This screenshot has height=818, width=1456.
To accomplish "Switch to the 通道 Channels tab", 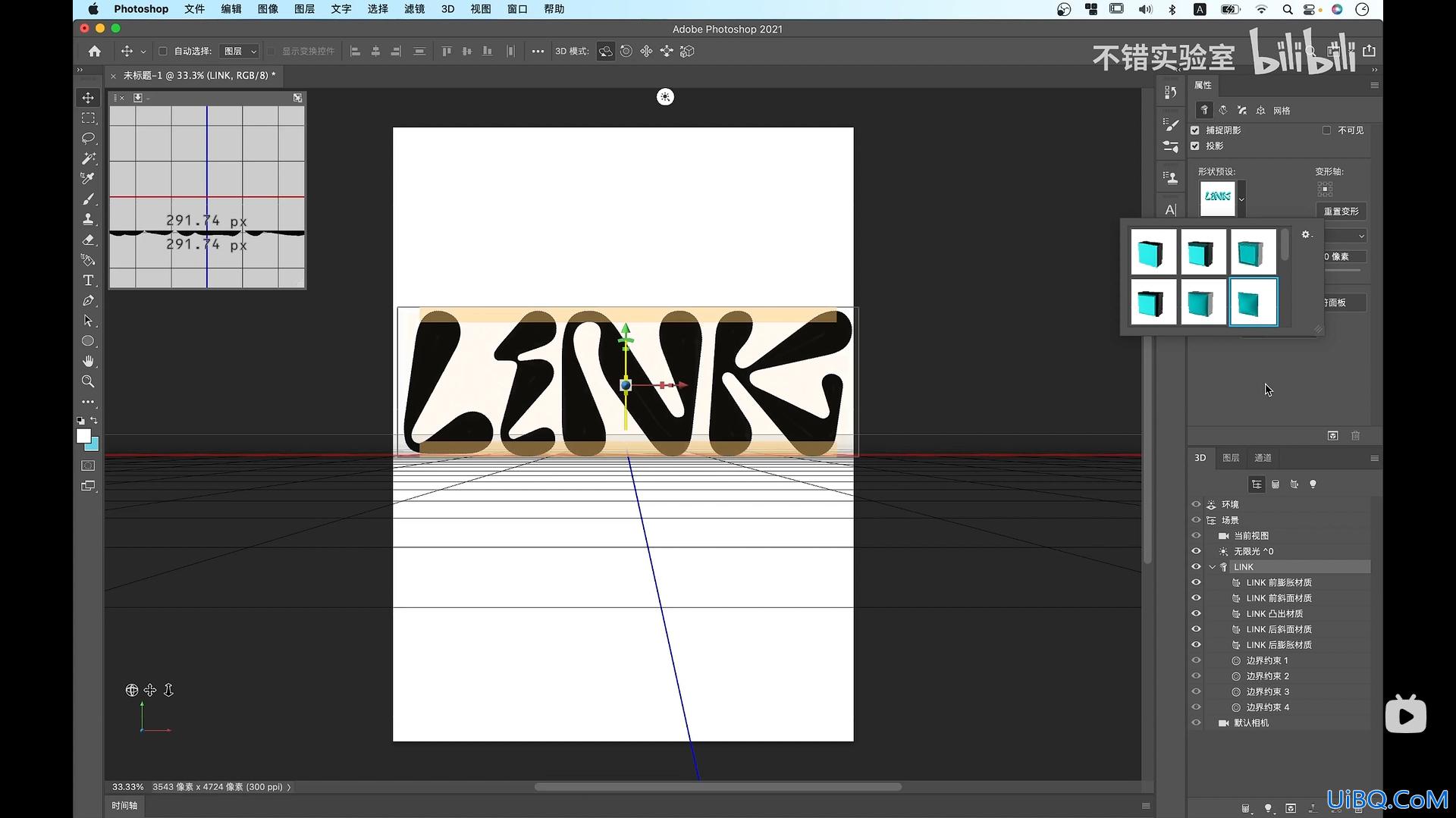I will 1263,458.
